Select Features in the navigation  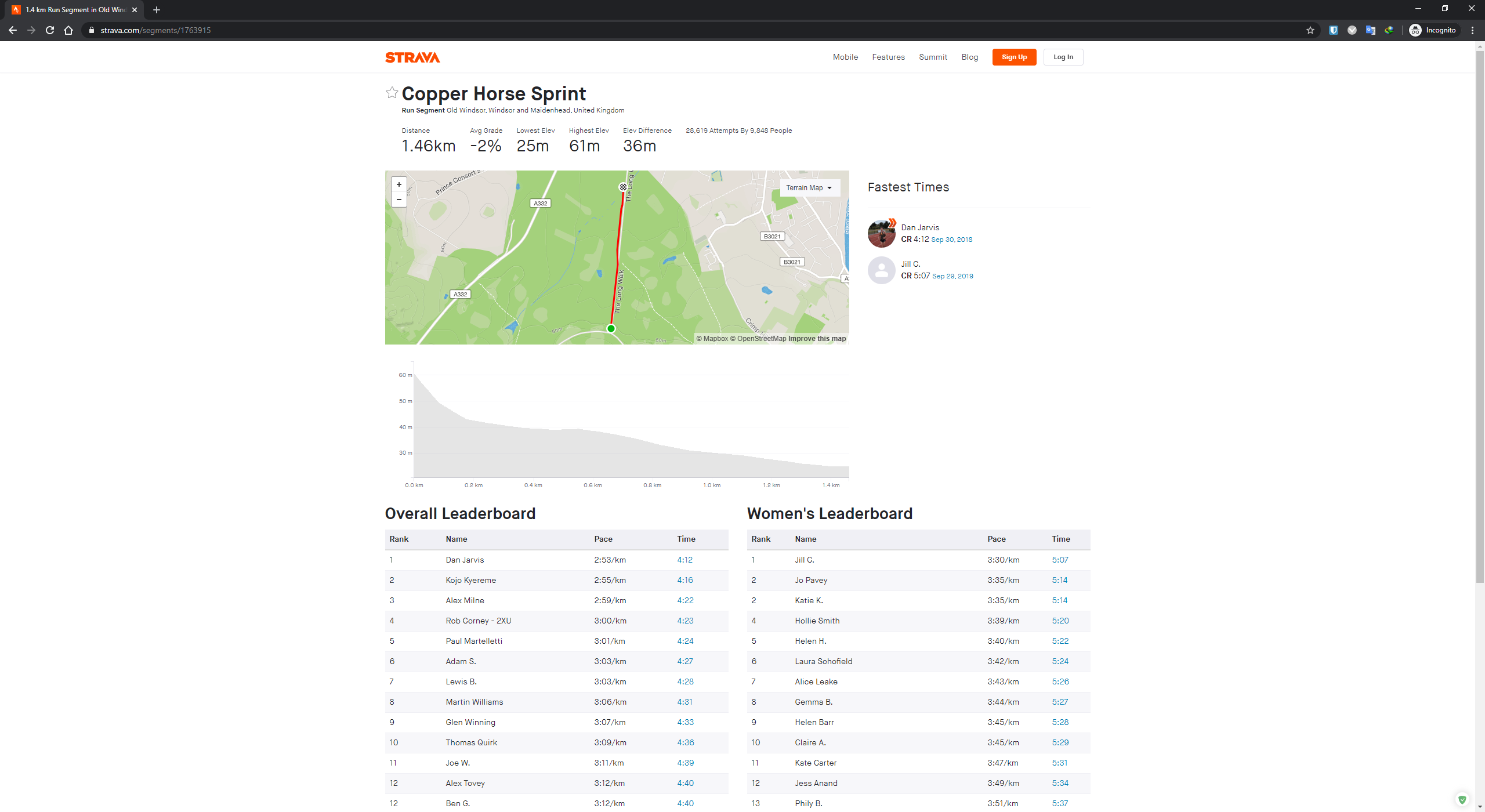tap(888, 57)
